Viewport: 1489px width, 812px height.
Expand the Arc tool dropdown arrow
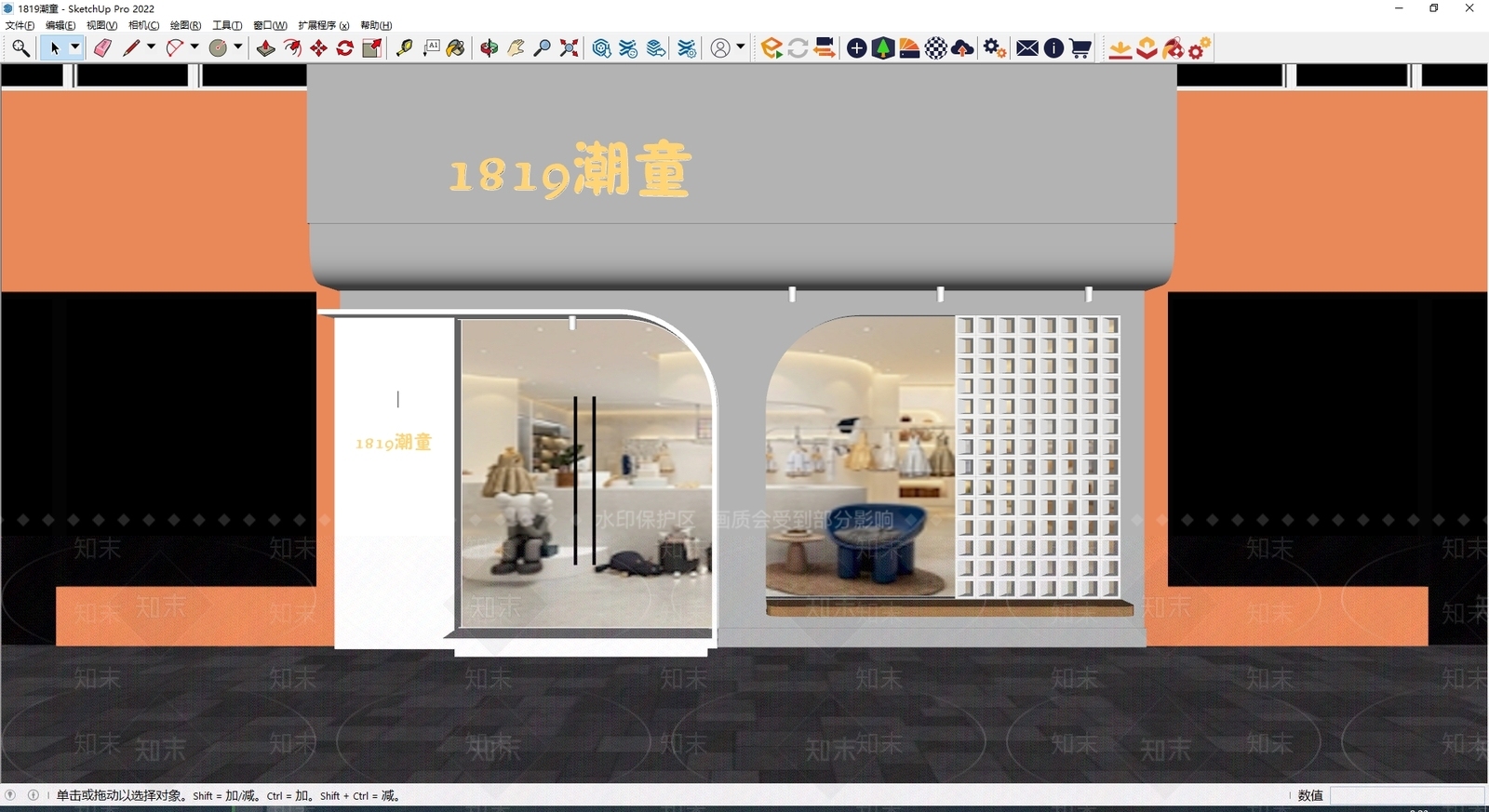click(x=195, y=47)
